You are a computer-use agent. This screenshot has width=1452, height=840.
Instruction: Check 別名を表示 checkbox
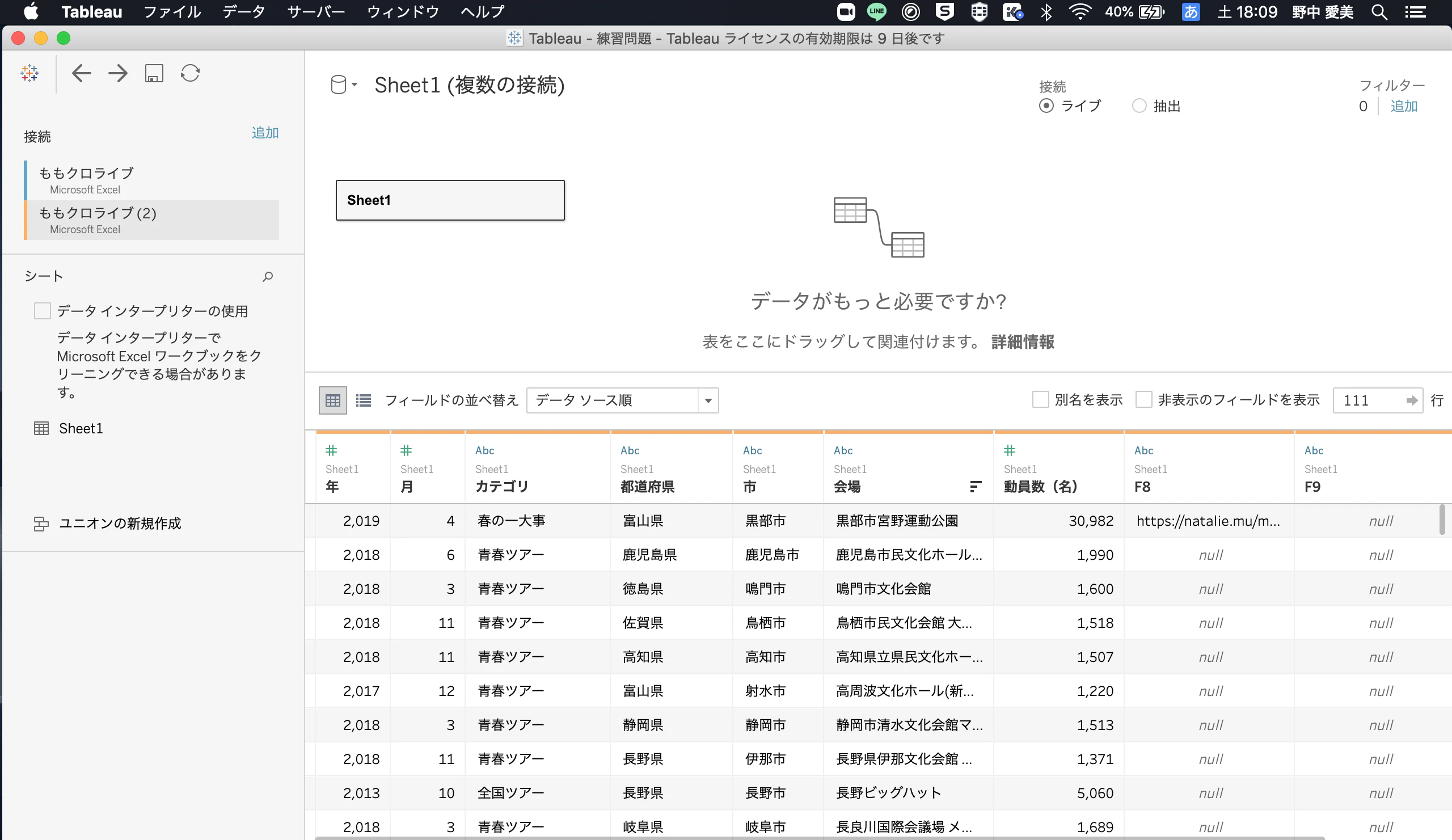click(1040, 400)
